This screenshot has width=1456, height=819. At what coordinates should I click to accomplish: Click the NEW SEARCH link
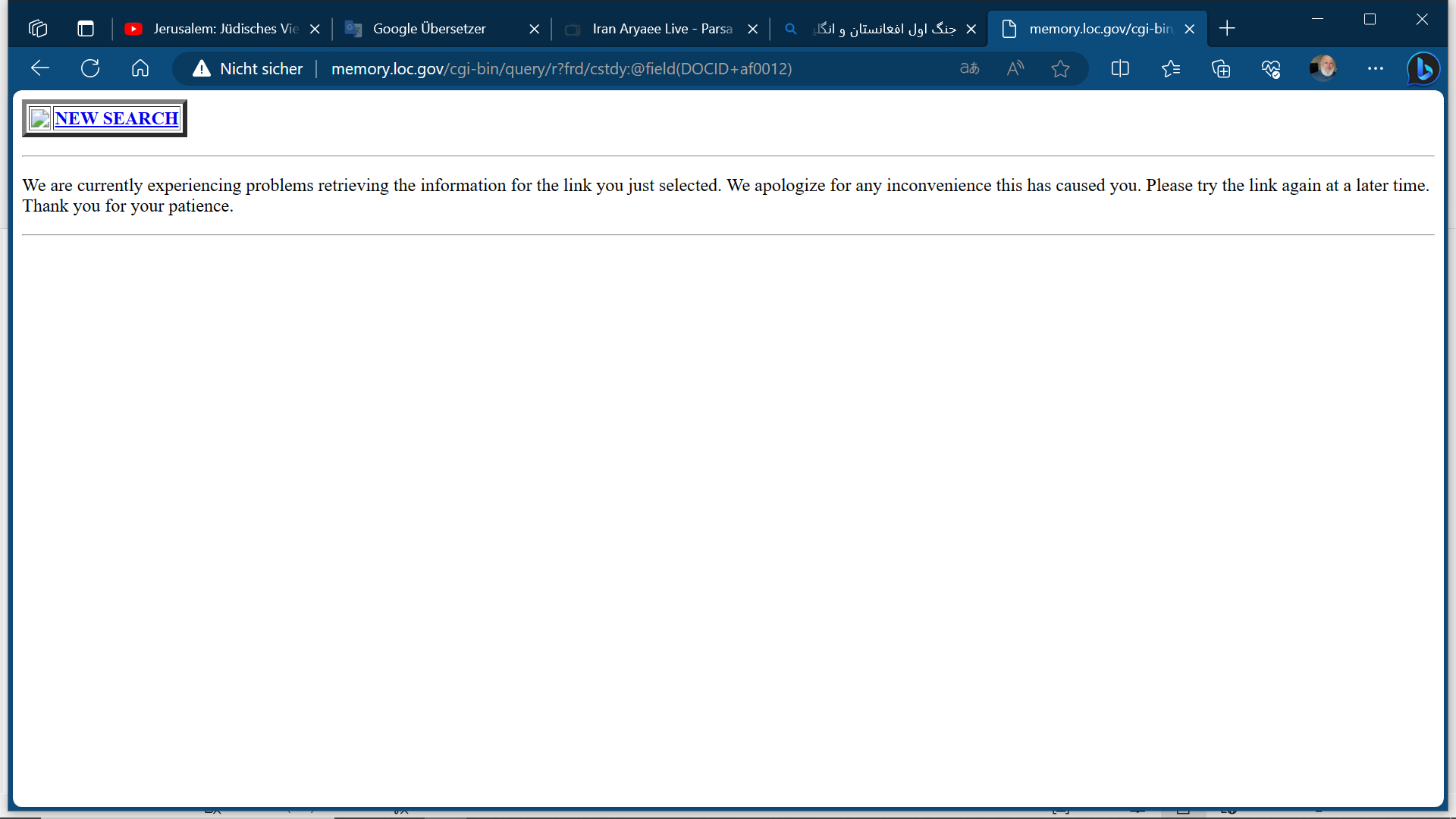click(x=116, y=118)
